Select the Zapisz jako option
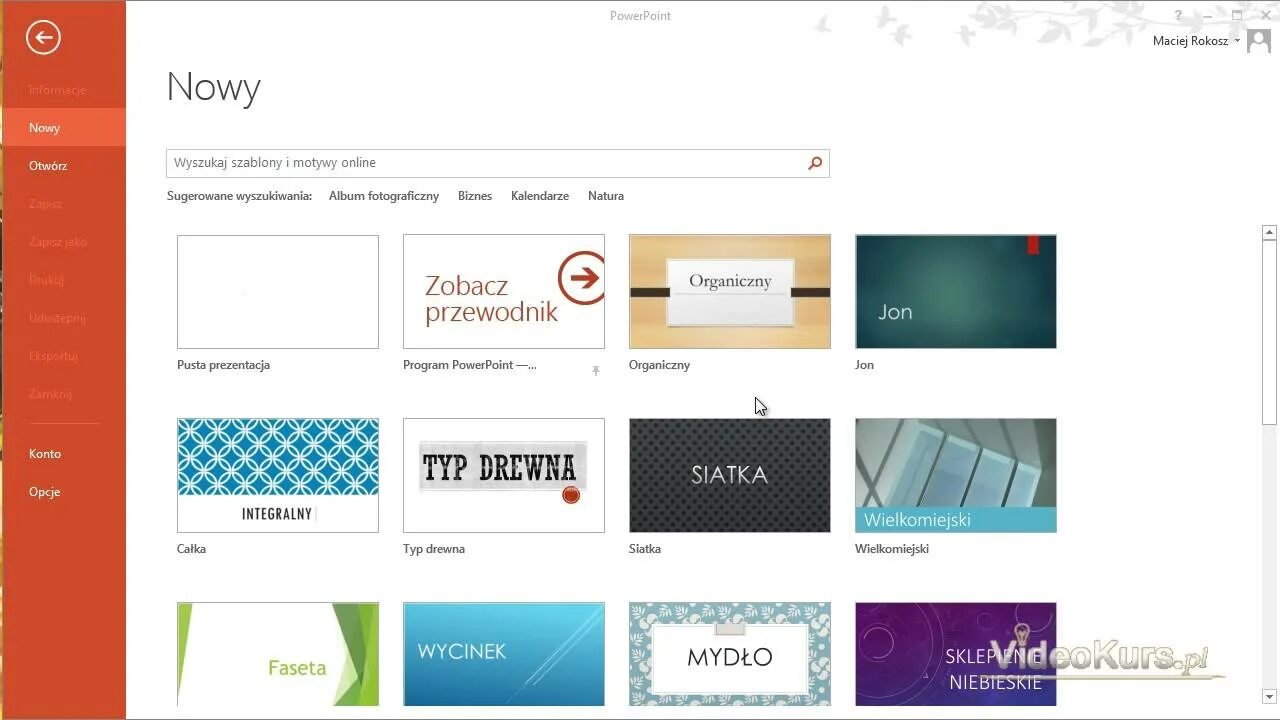Image resolution: width=1280 pixels, height=720 pixels. 58,241
